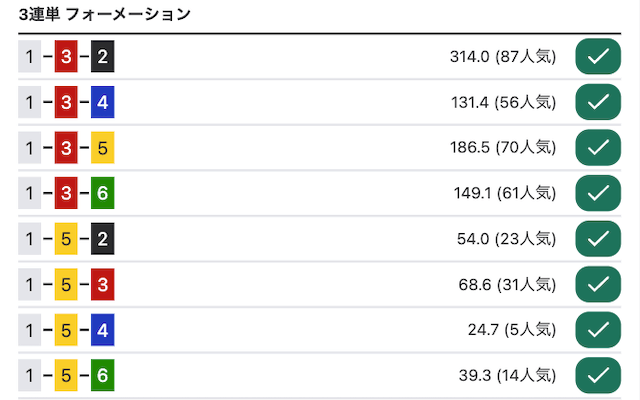Viewport: 640px width, 400px height.
Task: Click the blue 4 boat badge in 1-3-4
Action: 102,102
